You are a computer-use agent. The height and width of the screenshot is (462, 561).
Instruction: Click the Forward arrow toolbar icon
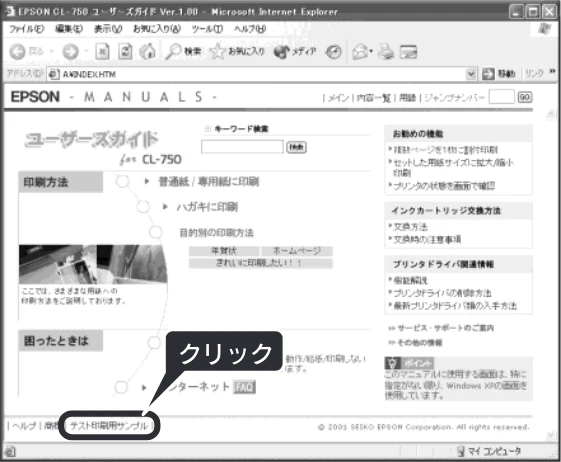coord(70,52)
